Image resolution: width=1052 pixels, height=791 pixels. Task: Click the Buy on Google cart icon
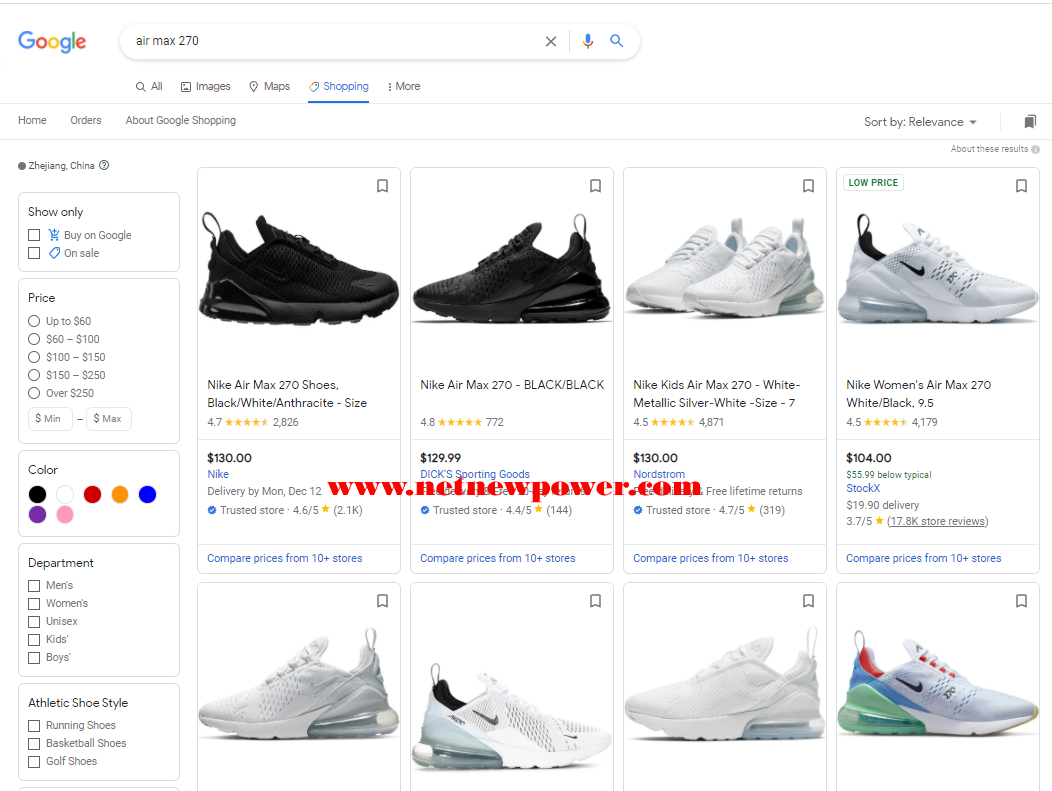(x=54, y=235)
